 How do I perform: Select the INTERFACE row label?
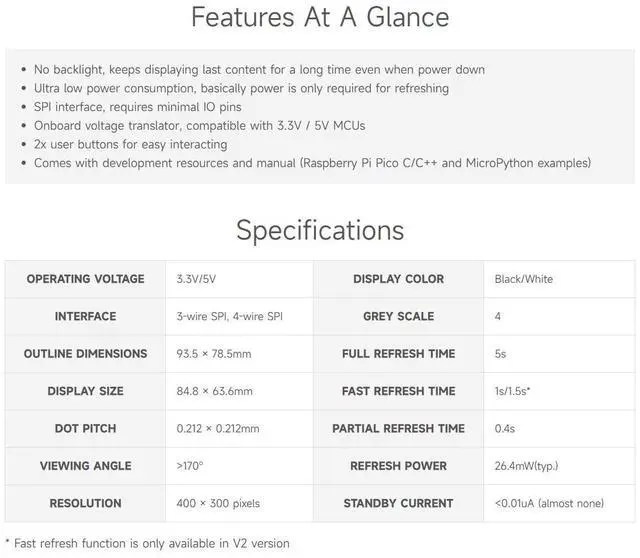[x=85, y=316]
